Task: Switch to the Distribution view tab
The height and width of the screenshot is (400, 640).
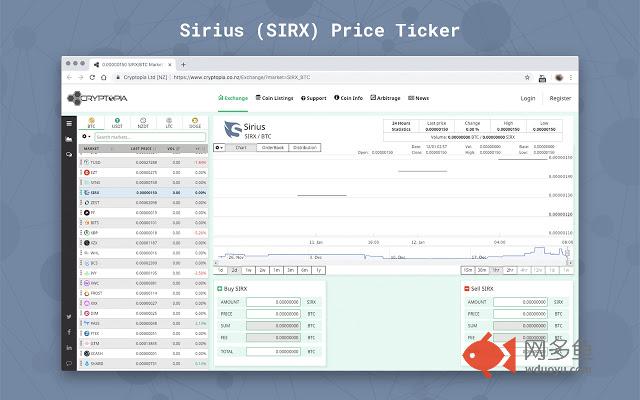Action: tap(304, 147)
